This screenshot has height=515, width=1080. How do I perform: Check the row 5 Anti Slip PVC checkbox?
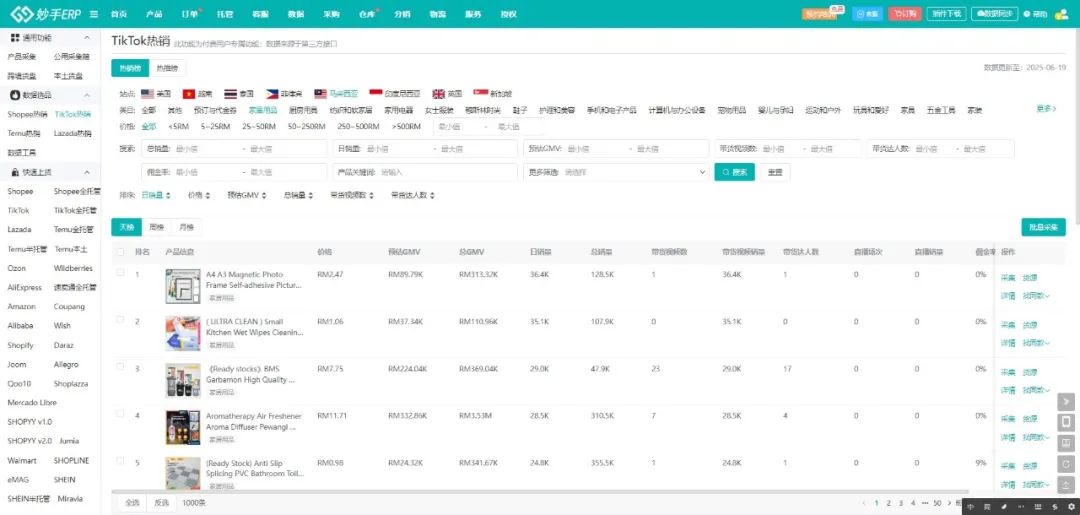tap(121, 461)
